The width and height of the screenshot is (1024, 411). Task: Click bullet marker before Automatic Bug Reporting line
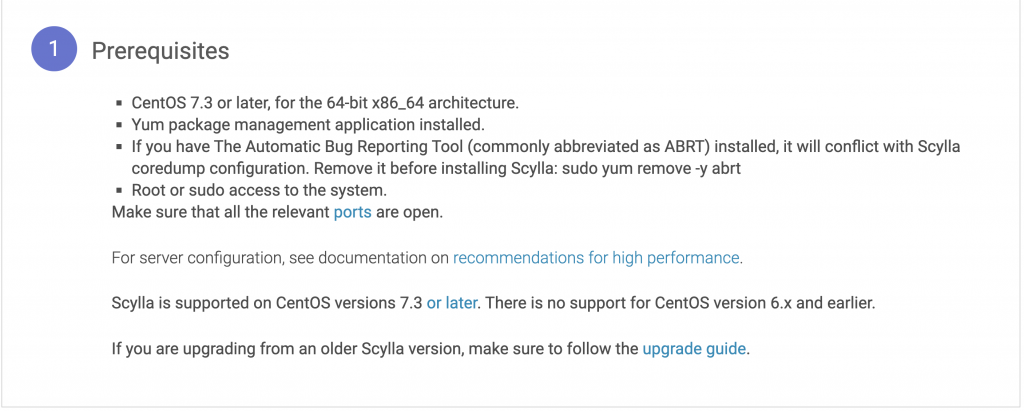[x=119, y=146]
